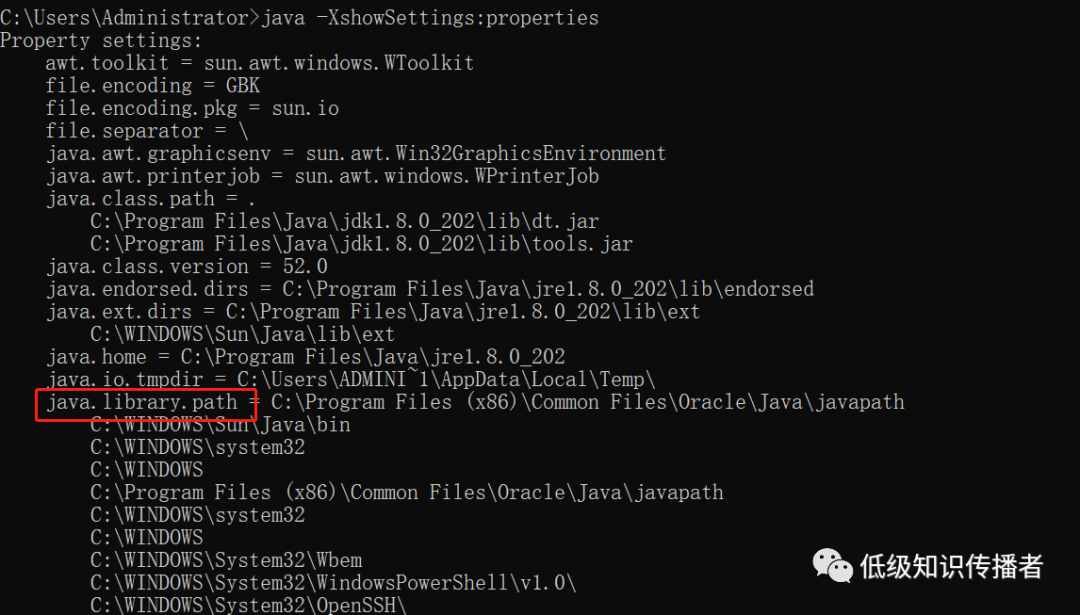Click the java.io.tmpdir property line
Screen dimensions: 1080x615
pos(351,379)
